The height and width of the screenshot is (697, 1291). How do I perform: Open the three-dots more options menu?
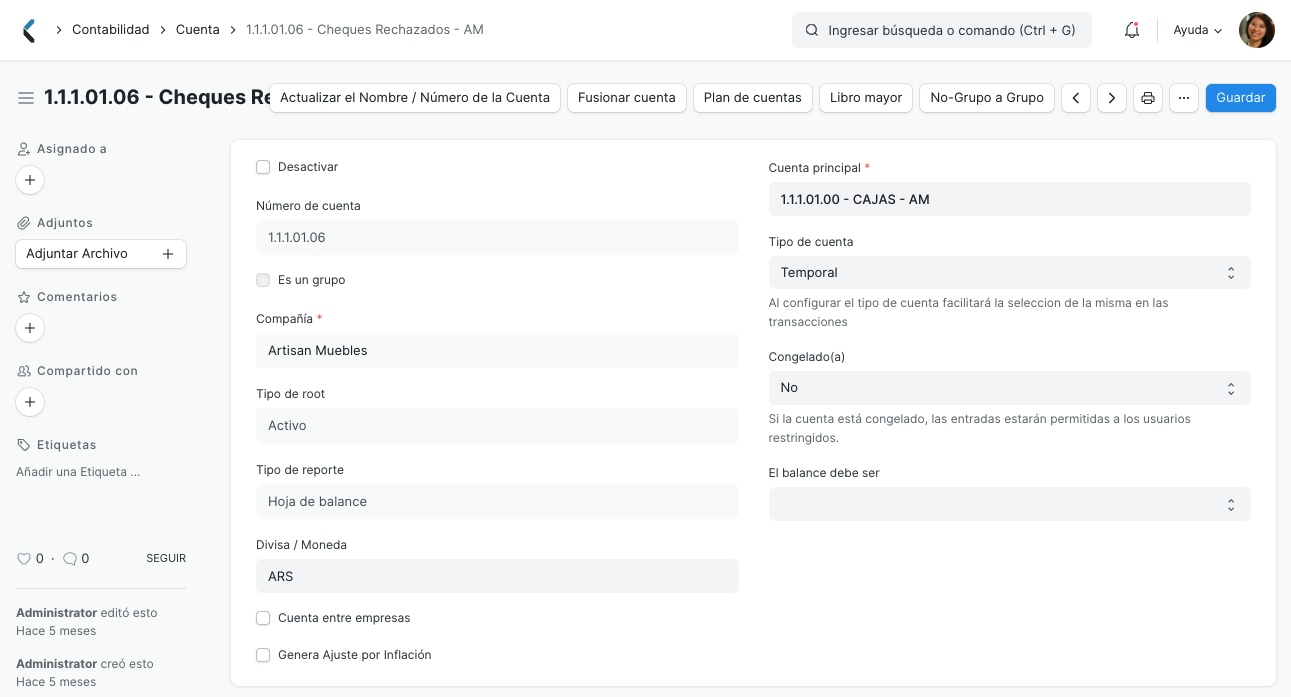[x=1184, y=98]
